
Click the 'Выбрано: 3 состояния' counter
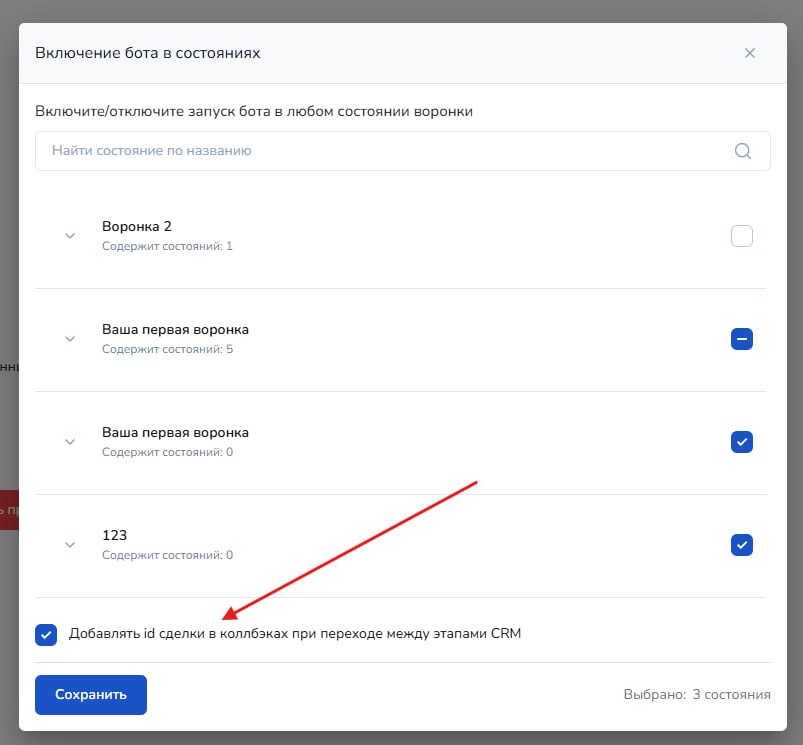click(x=696, y=695)
